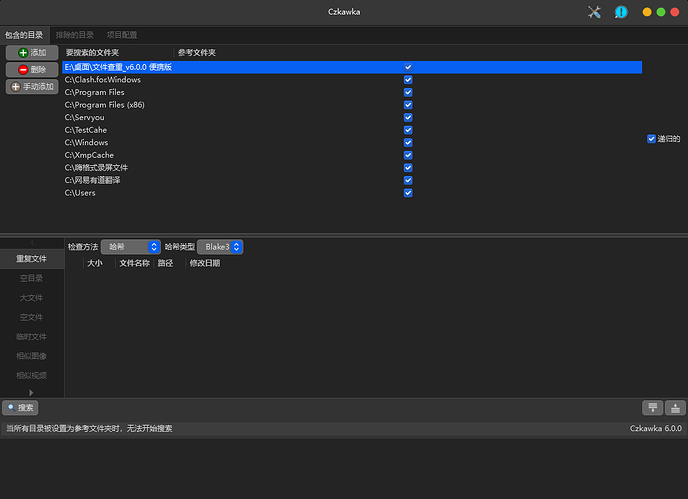Viewport: 688px width, 499px height.
Task: Open the Blake3 hash type dropdown
Action: pyautogui.click(x=220, y=246)
